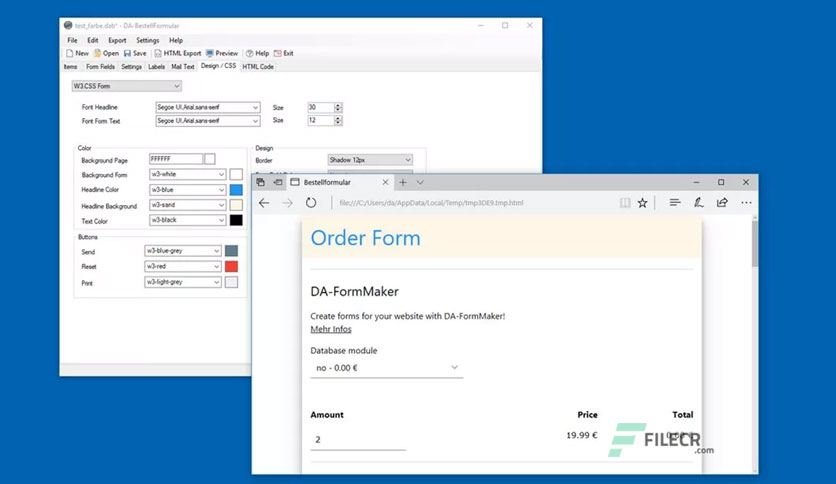836x484 pixels.
Task: Open the Edit menu
Action: pos(93,41)
